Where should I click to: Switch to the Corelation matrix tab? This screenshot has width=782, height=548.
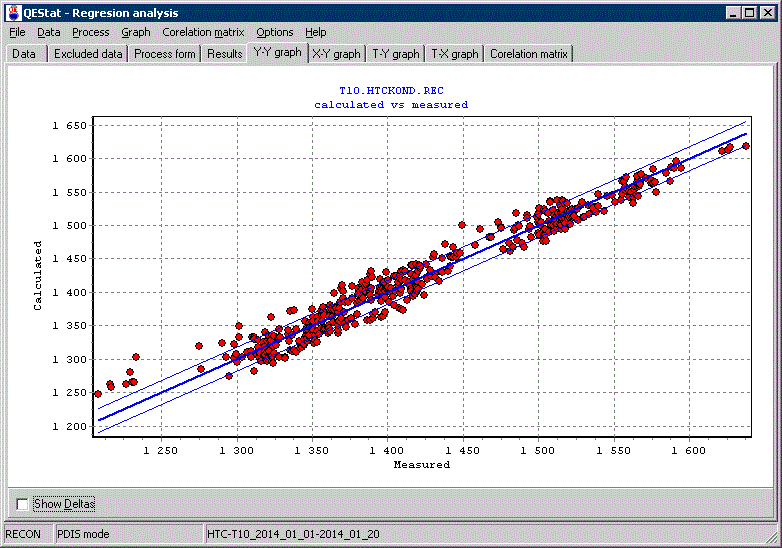[x=529, y=54]
